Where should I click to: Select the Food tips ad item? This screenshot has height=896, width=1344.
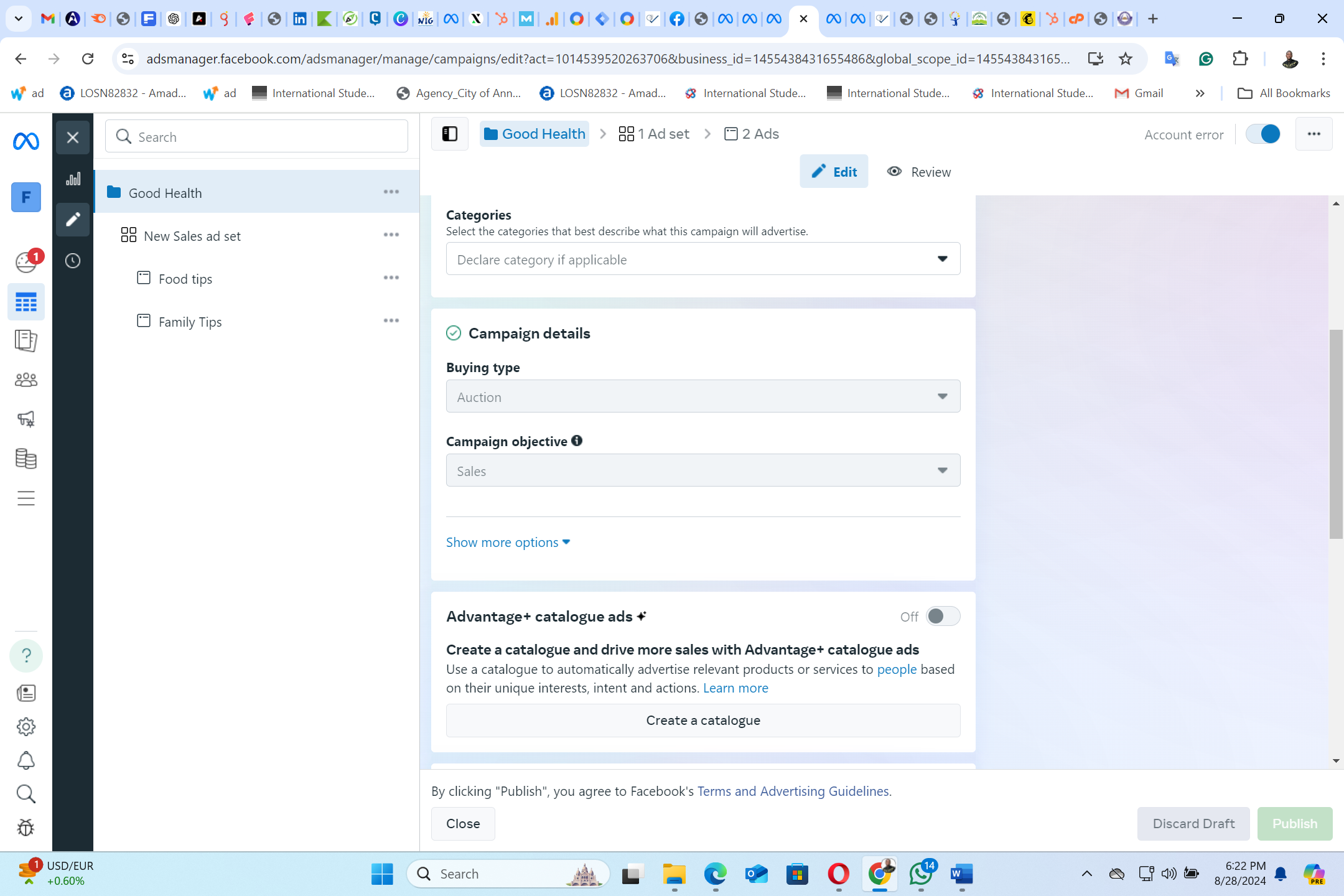coord(185,279)
